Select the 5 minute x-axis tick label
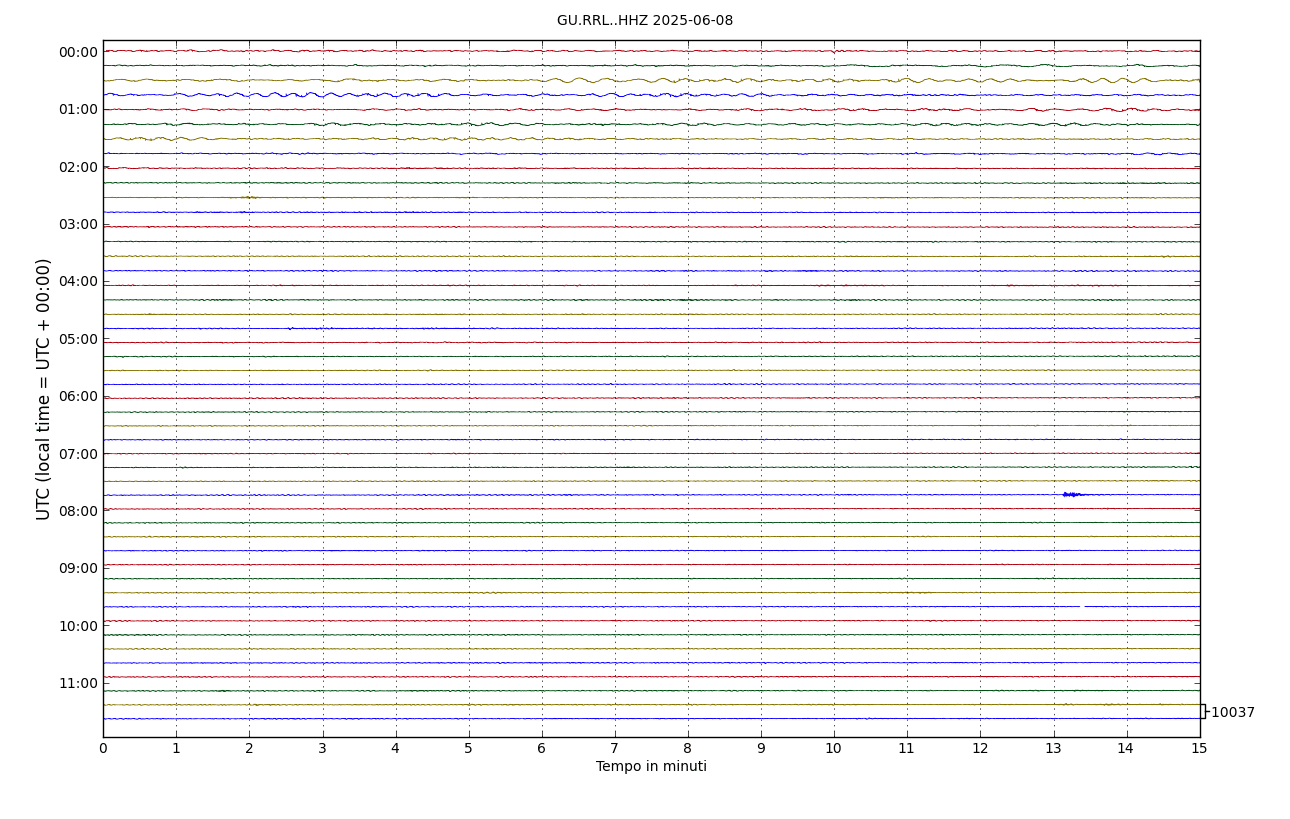Image resolution: width=1290 pixels, height=819 pixels. tap(468, 749)
